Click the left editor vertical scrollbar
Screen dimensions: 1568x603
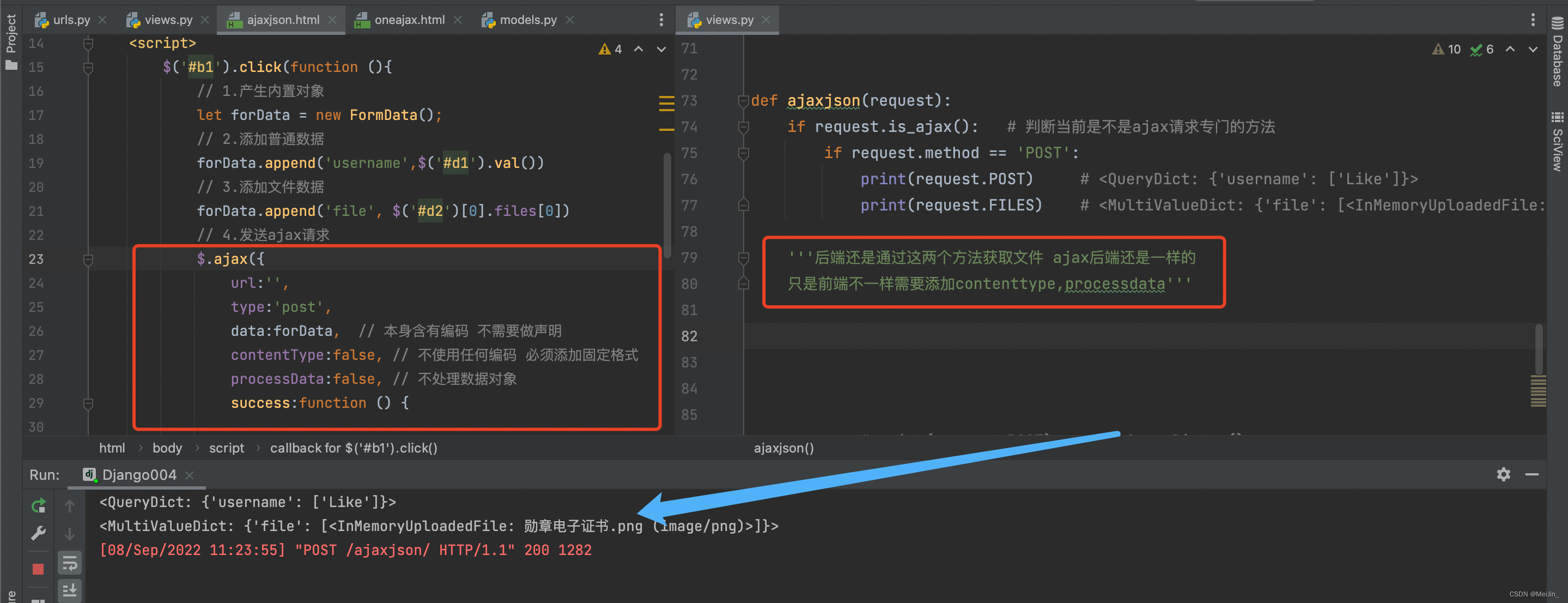click(x=667, y=205)
